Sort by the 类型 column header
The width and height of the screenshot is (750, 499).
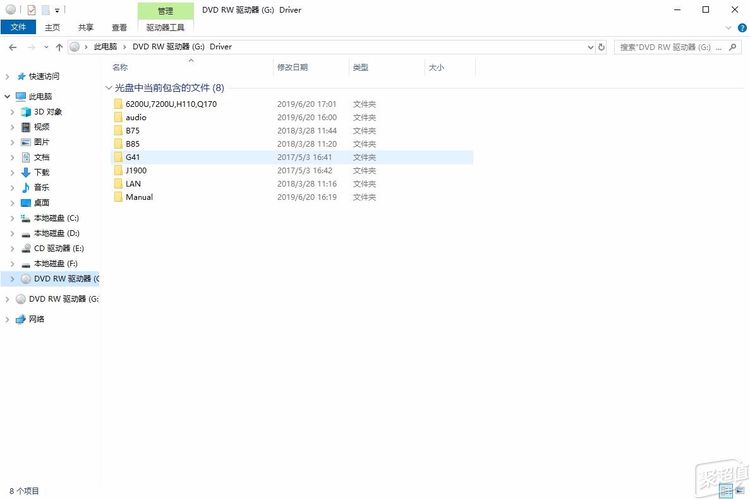360,67
